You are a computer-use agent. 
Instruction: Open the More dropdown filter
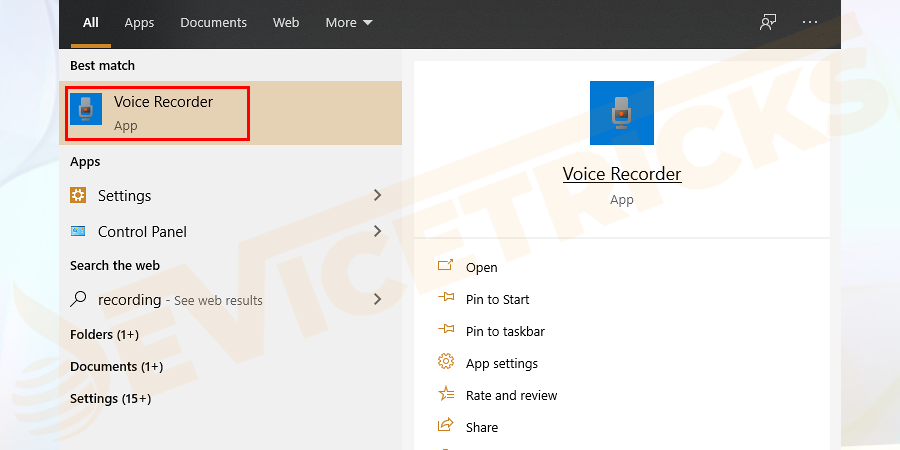tap(349, 23)
